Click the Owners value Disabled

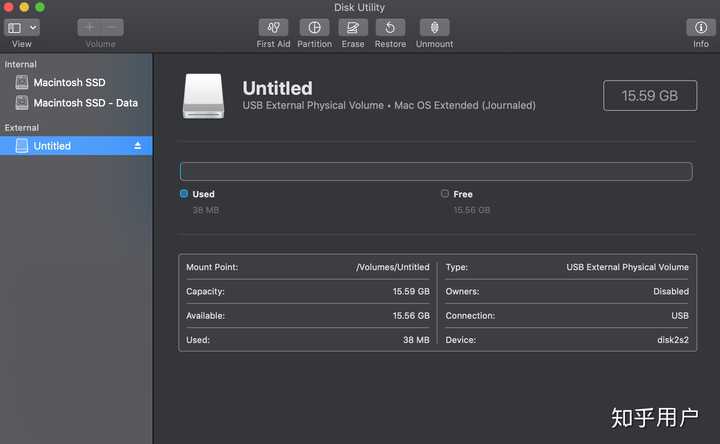671,292
